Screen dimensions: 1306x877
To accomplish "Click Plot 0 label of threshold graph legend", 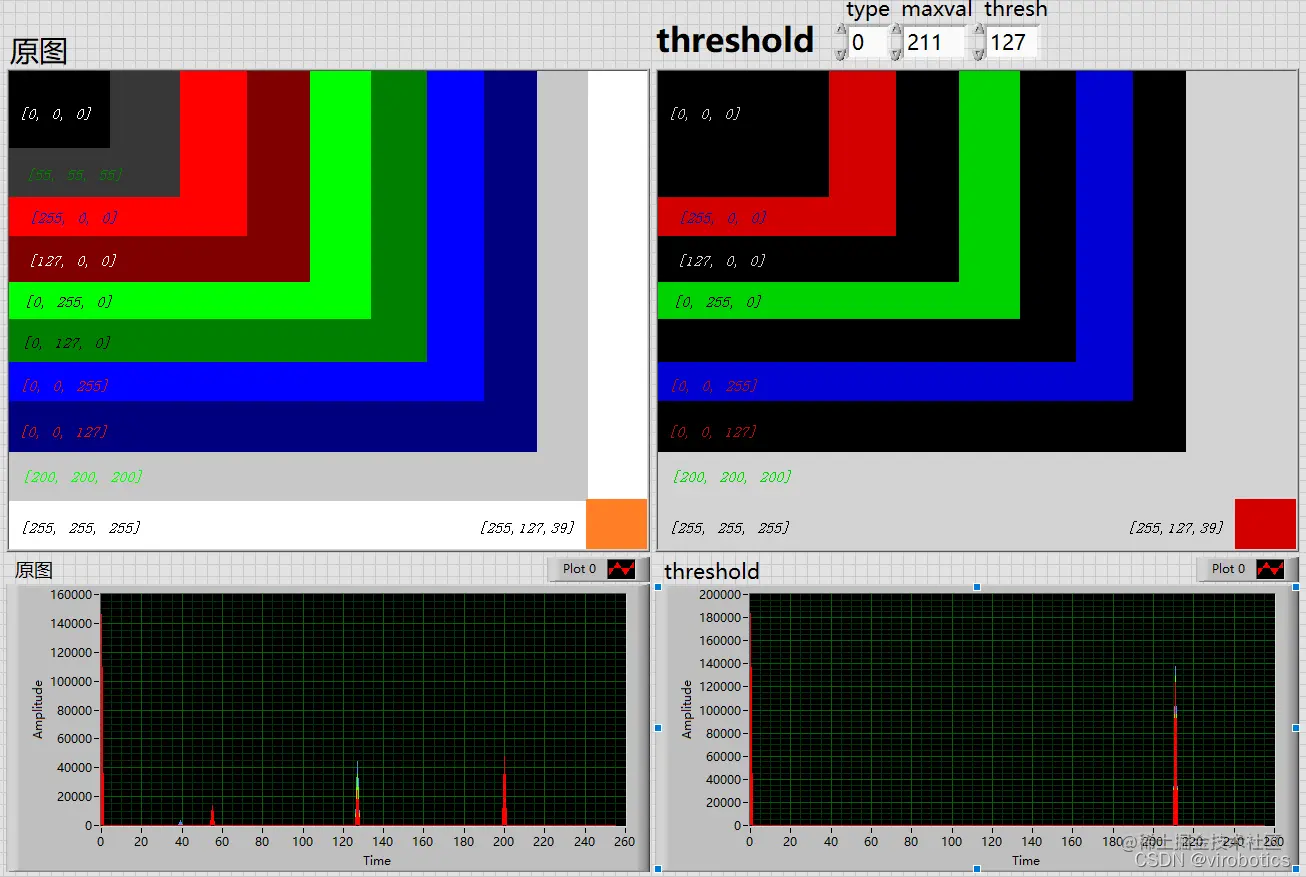I will click(x=1228, y=569).
